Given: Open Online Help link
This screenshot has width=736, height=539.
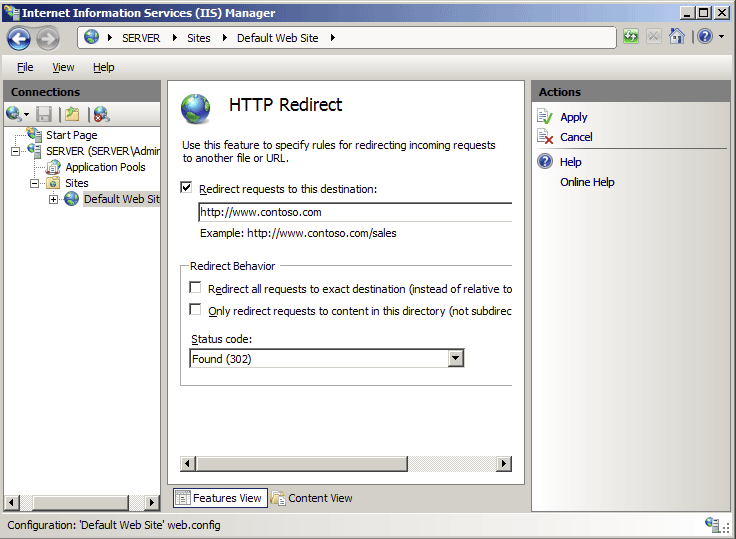Looking at the screenshot, I should [587, 182].
